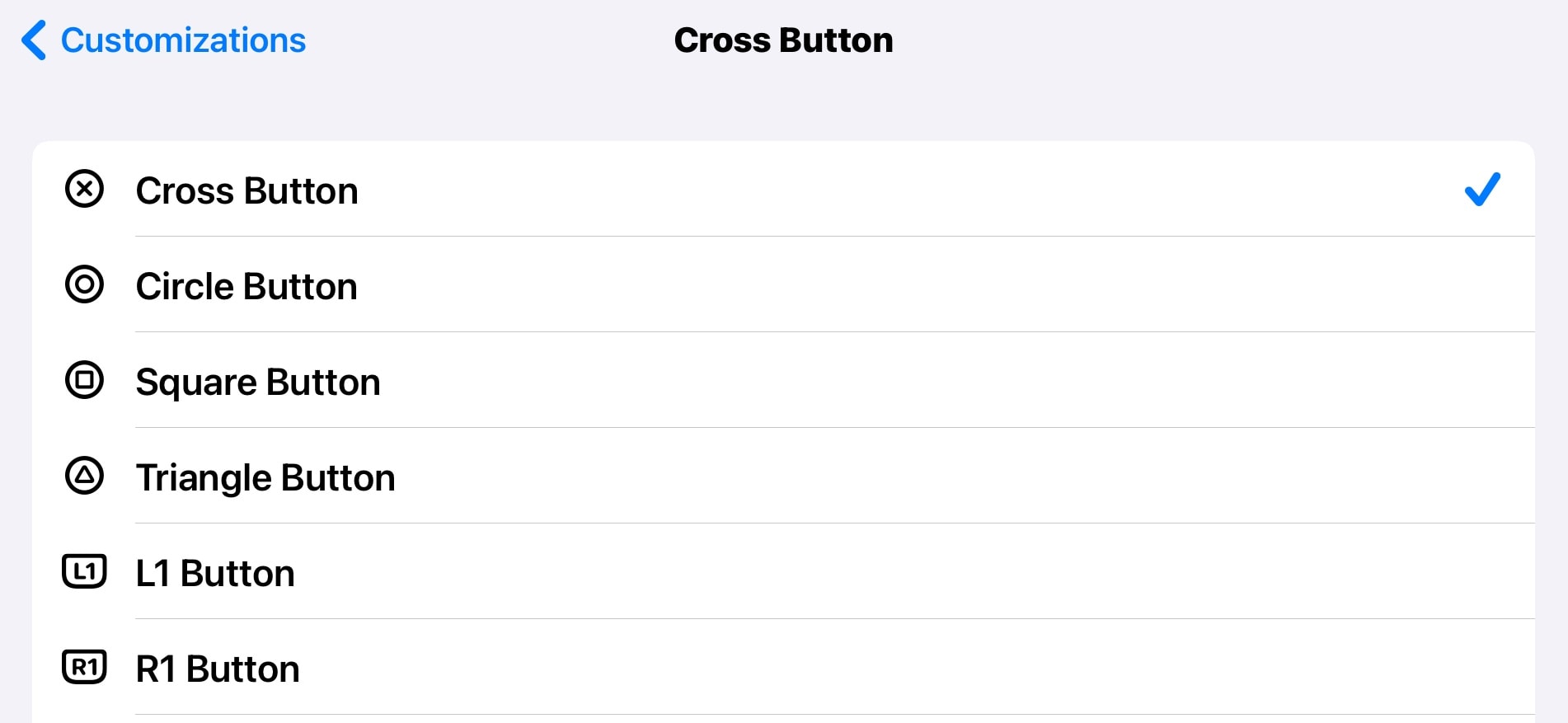This screenshot has height=723, width=1568.
Task: Click the R1 shoulder button icon
Action: (84, 667)
